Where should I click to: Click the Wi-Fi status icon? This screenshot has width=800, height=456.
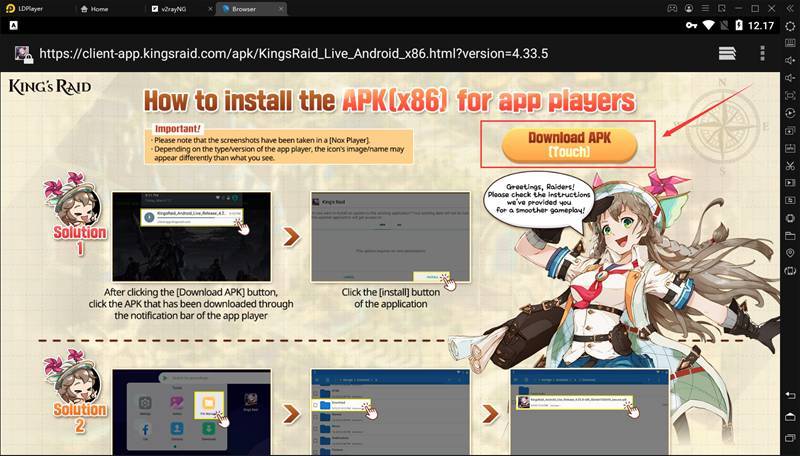coord(708,26)
